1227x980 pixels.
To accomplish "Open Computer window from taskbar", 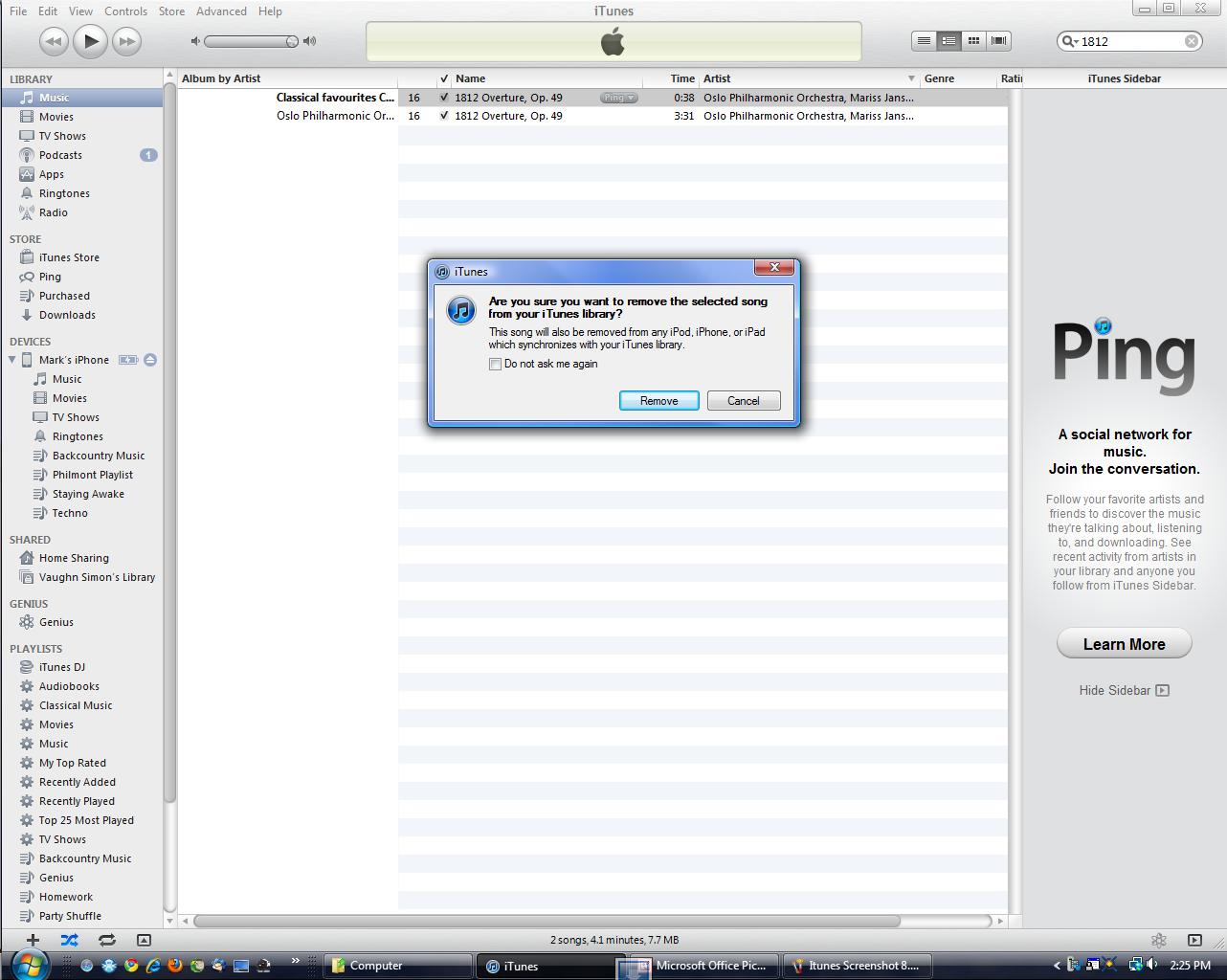I will pyautogui.click(x=397, y=966).
